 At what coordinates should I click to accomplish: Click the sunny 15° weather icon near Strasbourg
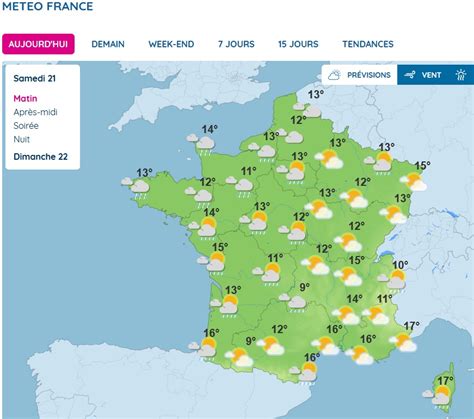click(x=414, y=181)
